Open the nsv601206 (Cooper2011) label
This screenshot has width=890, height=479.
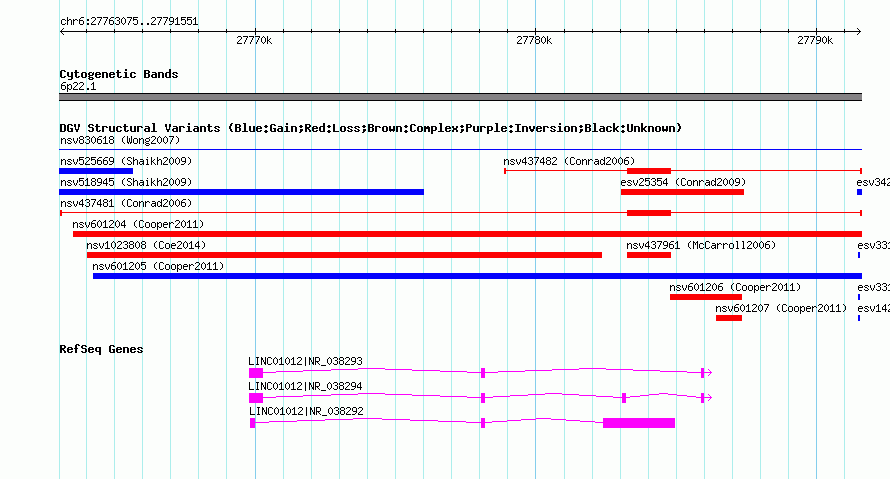pyautogui.click(x=735, y=287)
